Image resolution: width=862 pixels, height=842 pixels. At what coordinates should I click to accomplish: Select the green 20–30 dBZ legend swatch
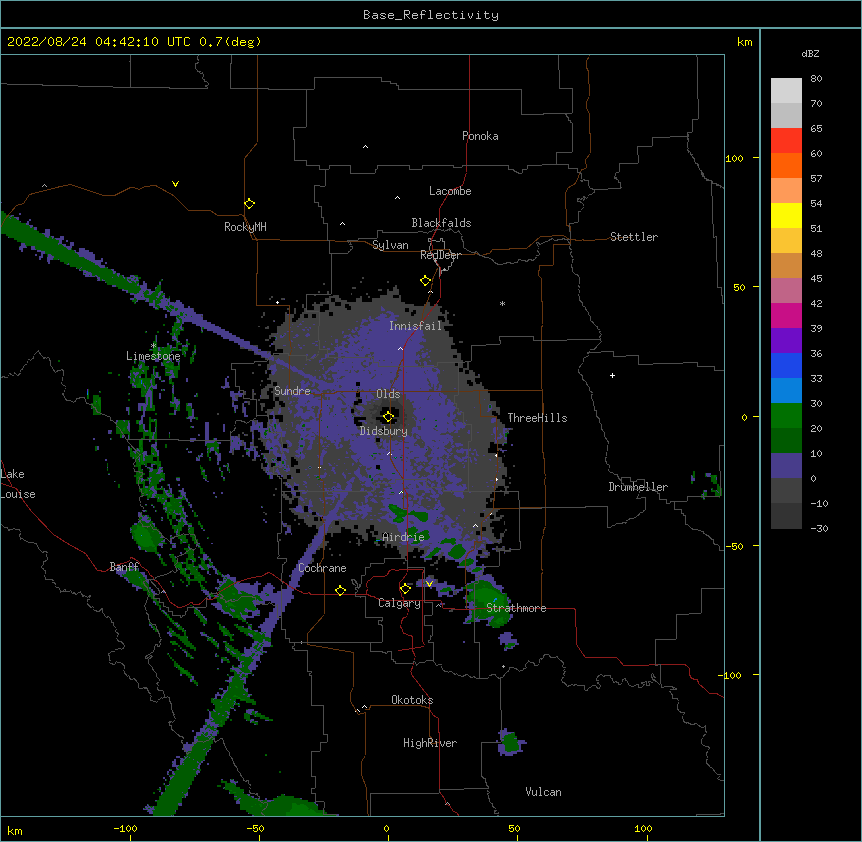point(786,416)
